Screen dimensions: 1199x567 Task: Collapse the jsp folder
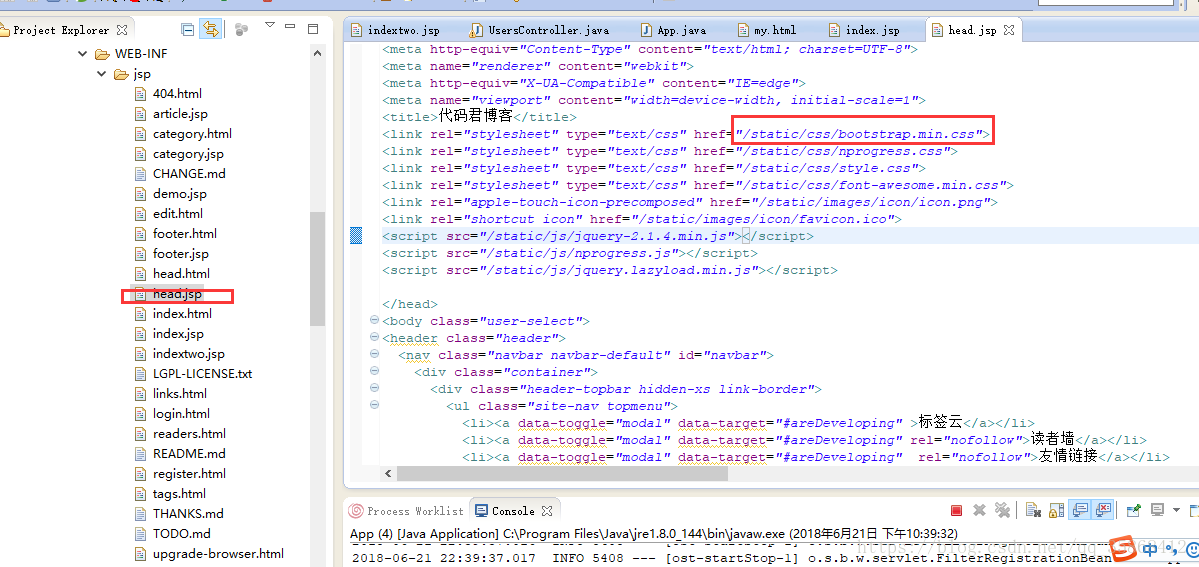101,74
